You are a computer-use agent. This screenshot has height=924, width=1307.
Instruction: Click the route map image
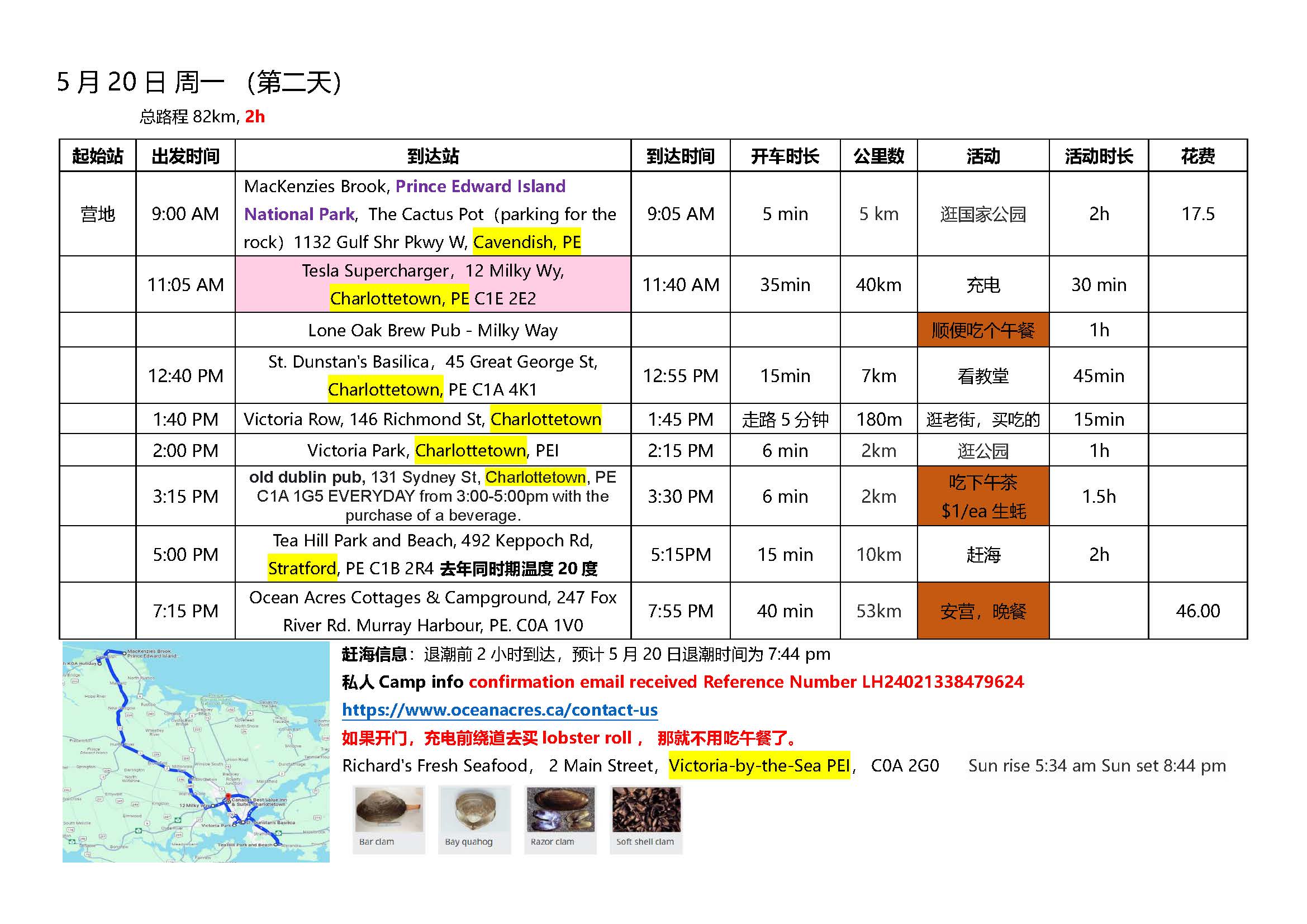click(x=196, y=751)
